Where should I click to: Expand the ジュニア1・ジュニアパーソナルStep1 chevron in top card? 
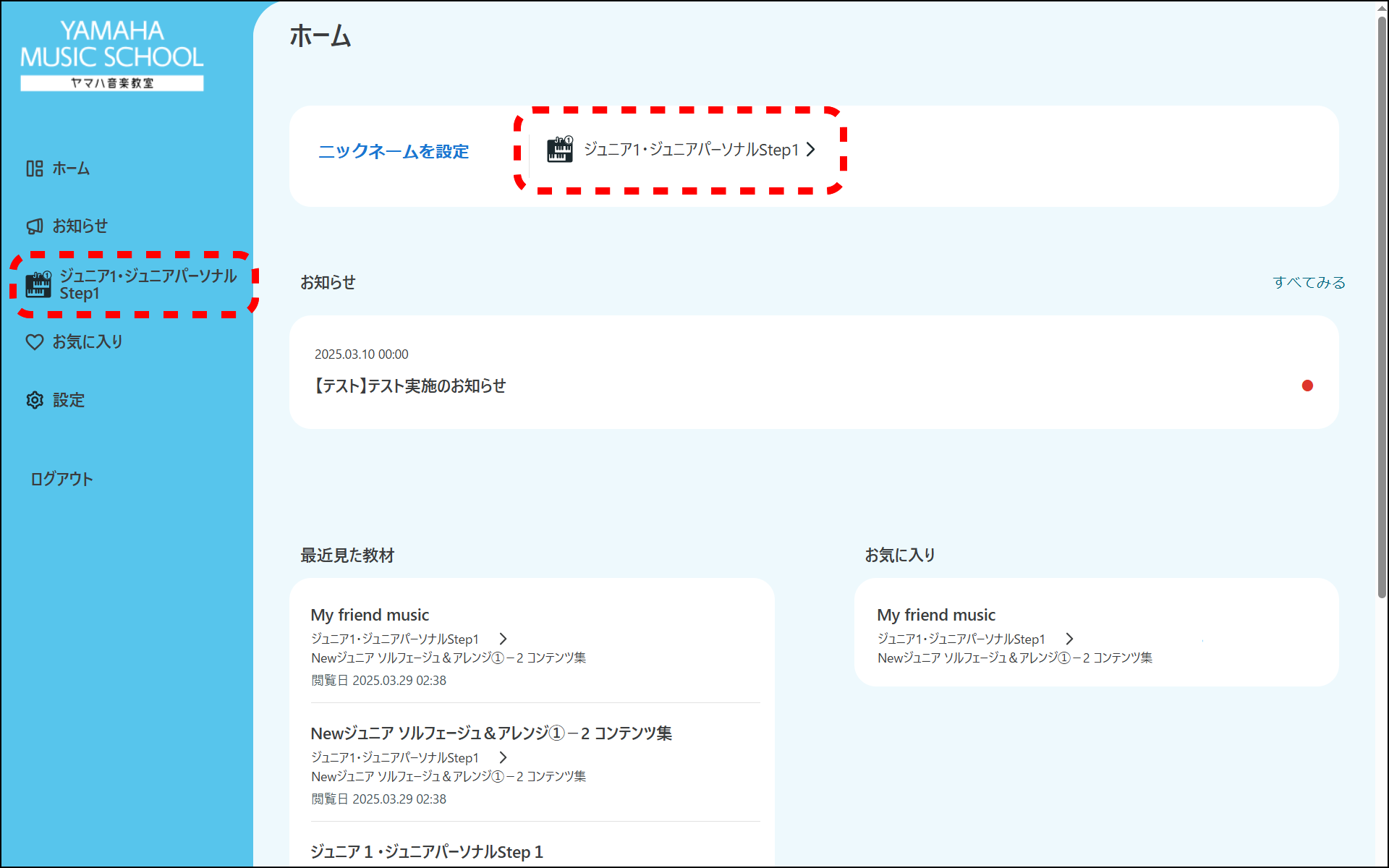pyautogui.click(x=811, y=150)
